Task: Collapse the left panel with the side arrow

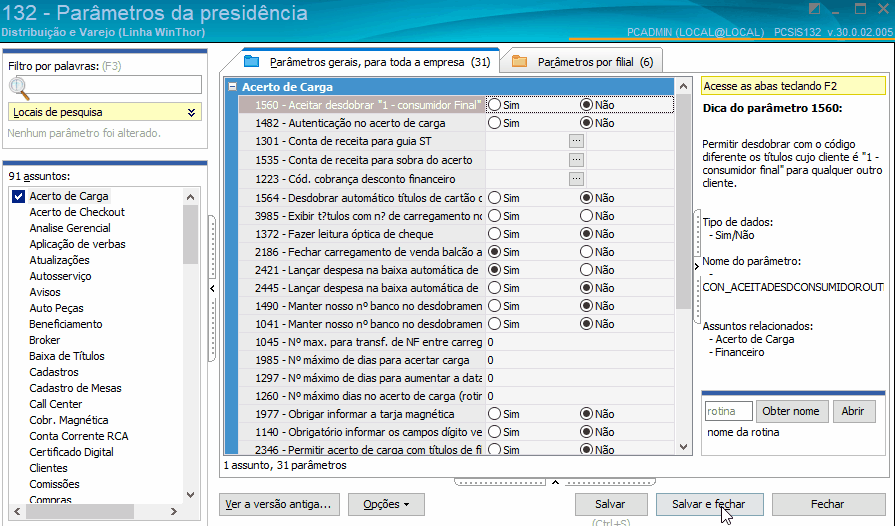Action: click(x=212, y=288)
